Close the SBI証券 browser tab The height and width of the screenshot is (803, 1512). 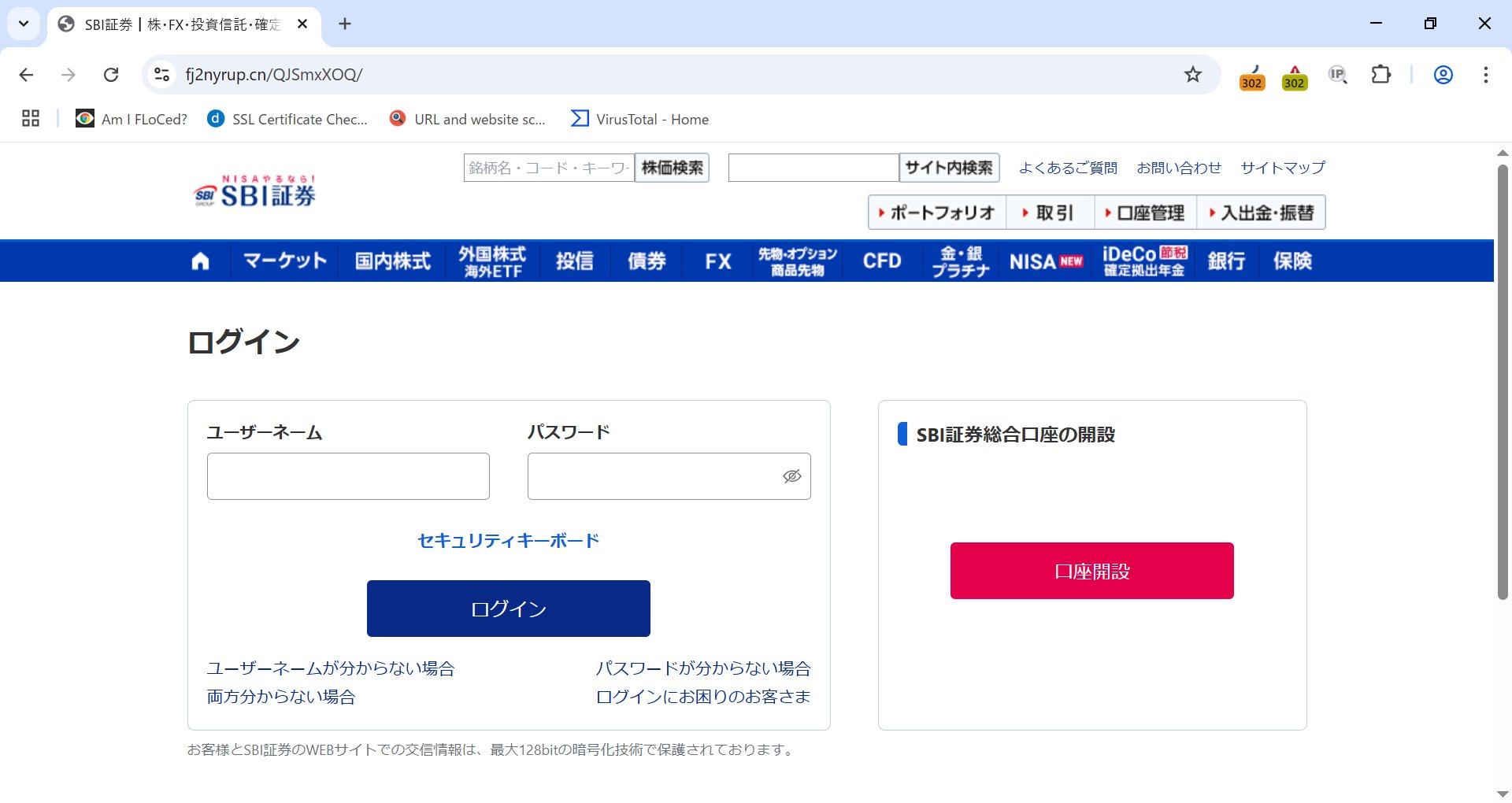302,24
